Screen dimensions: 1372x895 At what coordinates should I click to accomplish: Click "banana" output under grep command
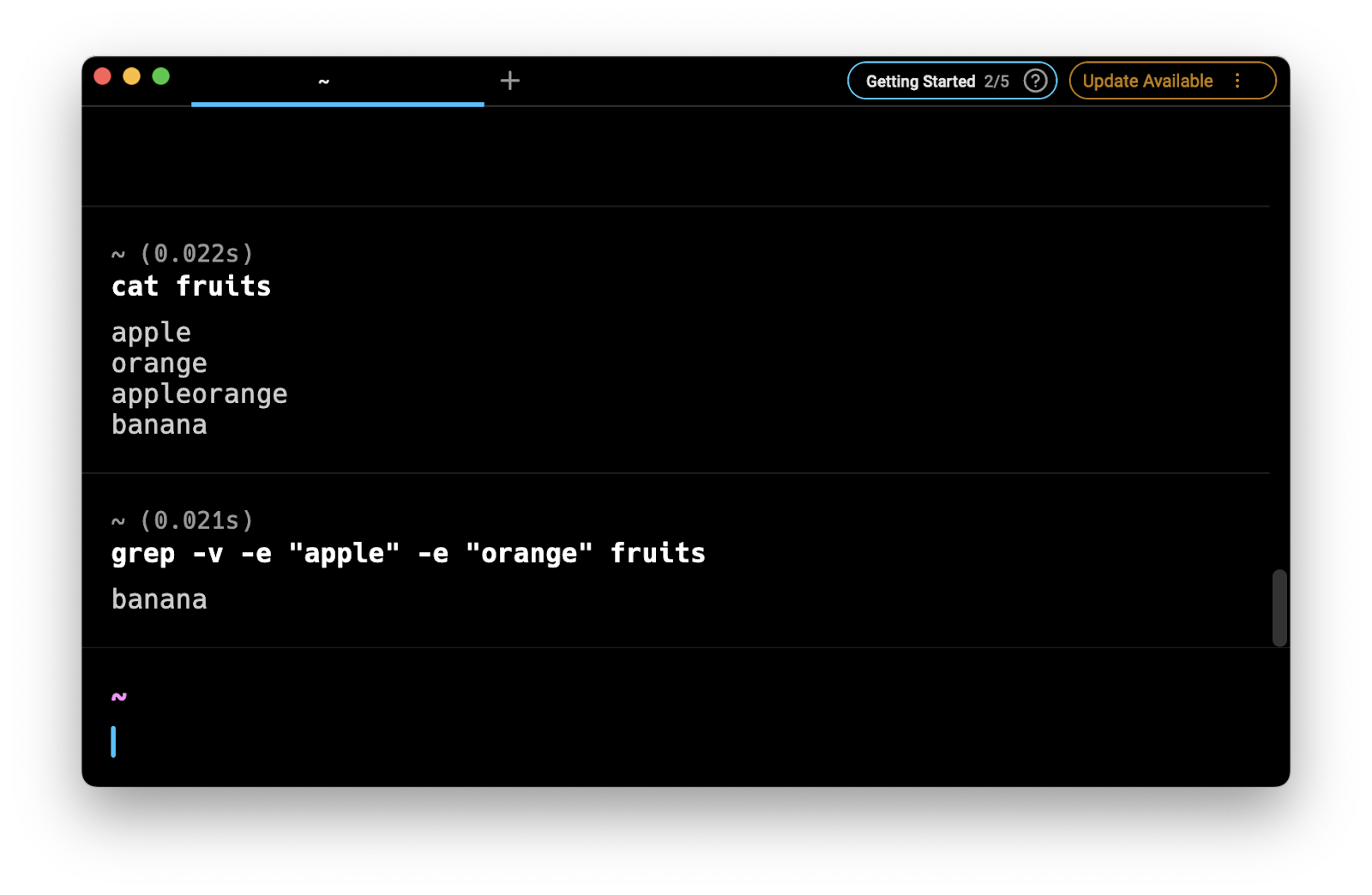(159, 599)
